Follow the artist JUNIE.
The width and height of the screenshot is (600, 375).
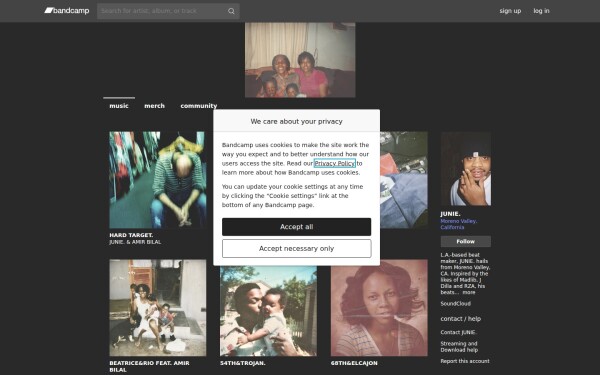coord(466,241)
